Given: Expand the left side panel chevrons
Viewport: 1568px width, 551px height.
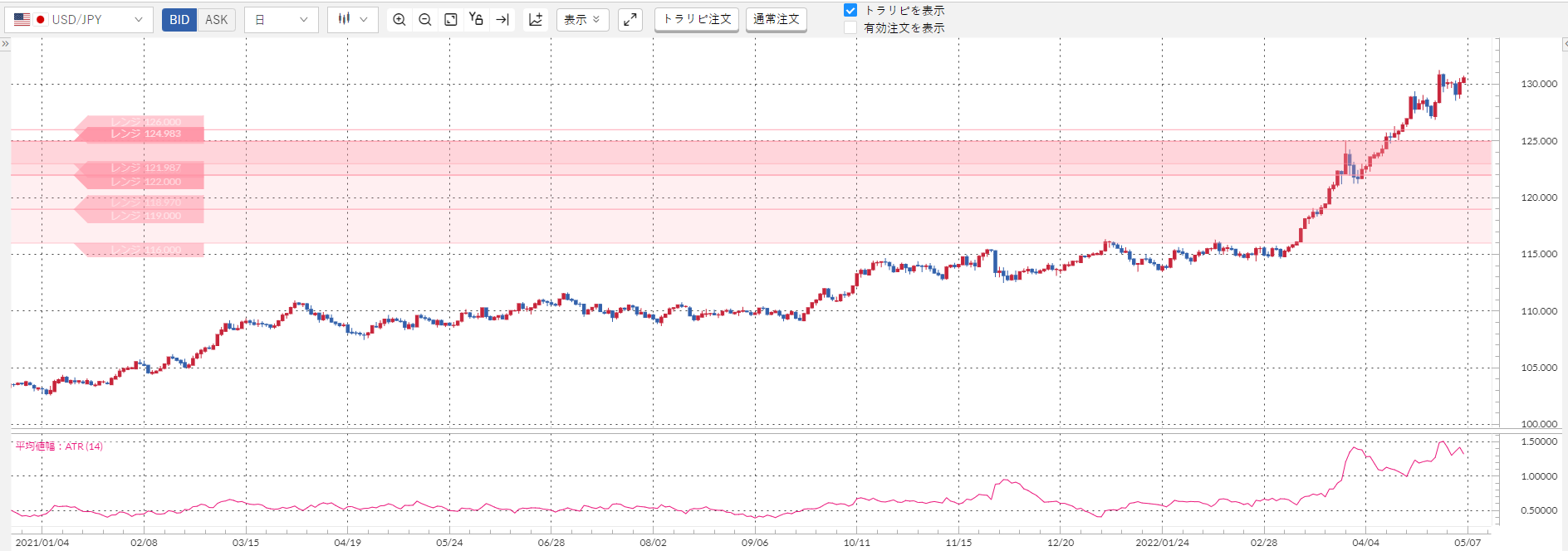Looking at the screenshot, I should coord(5,43).
